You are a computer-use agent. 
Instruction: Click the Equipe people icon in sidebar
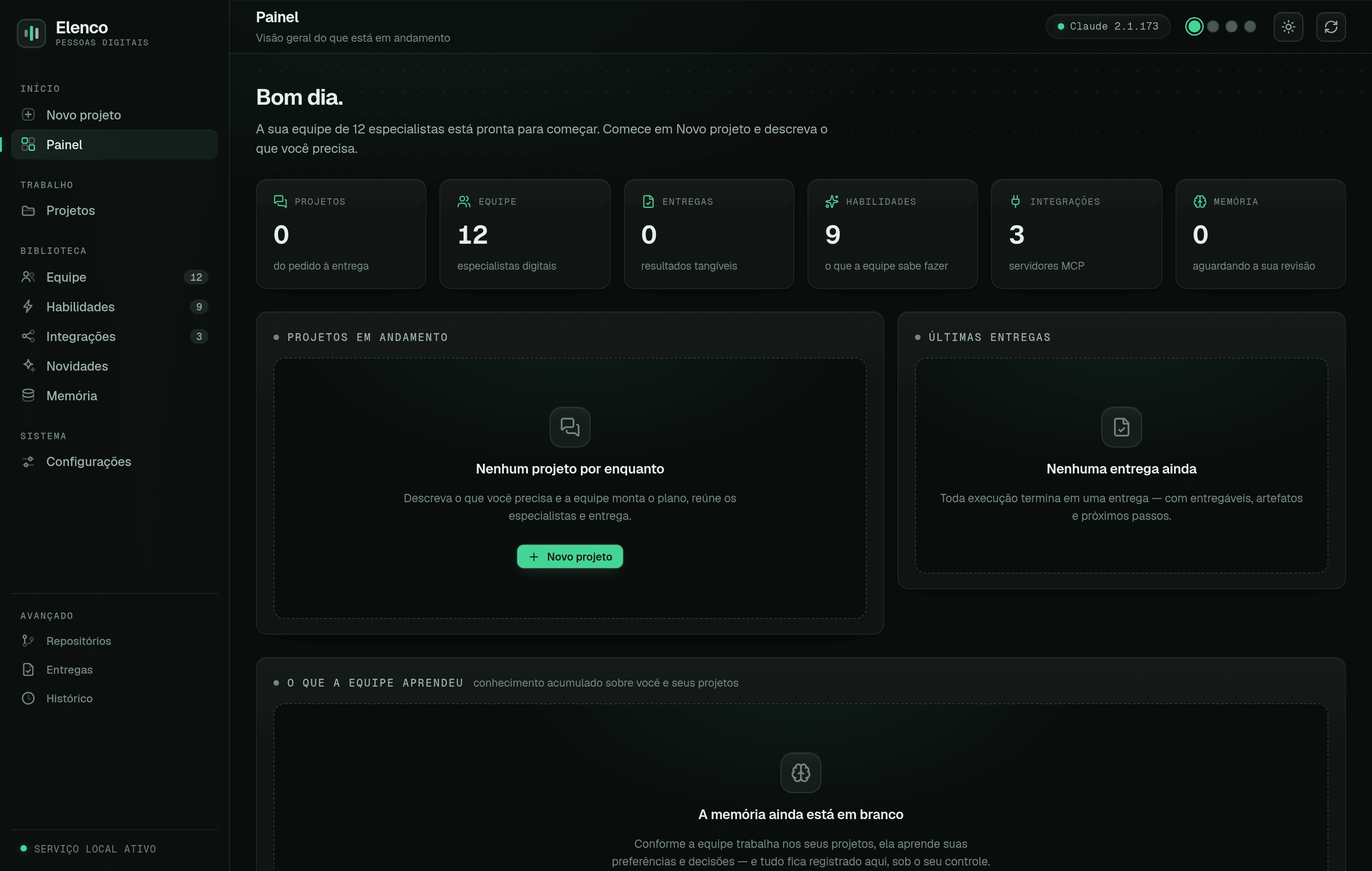click(28, 277)
